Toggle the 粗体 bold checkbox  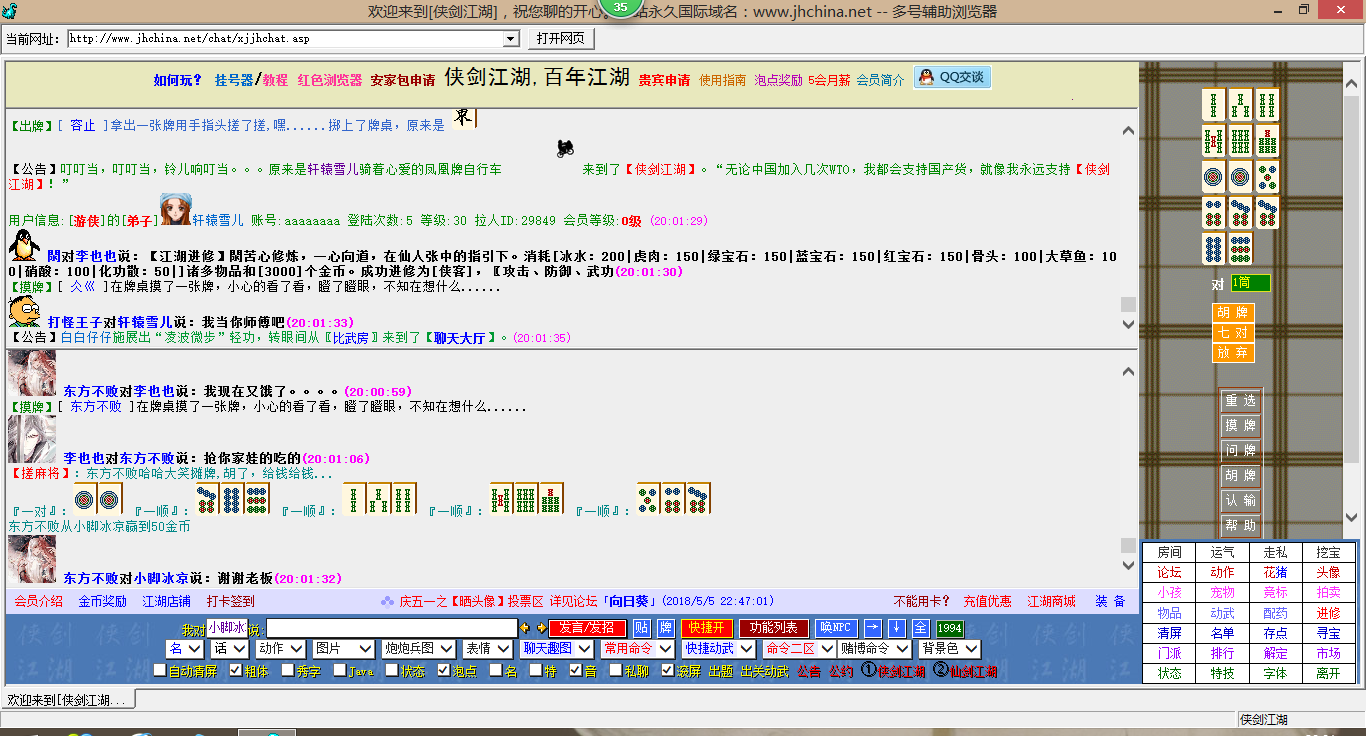point(236,671)
